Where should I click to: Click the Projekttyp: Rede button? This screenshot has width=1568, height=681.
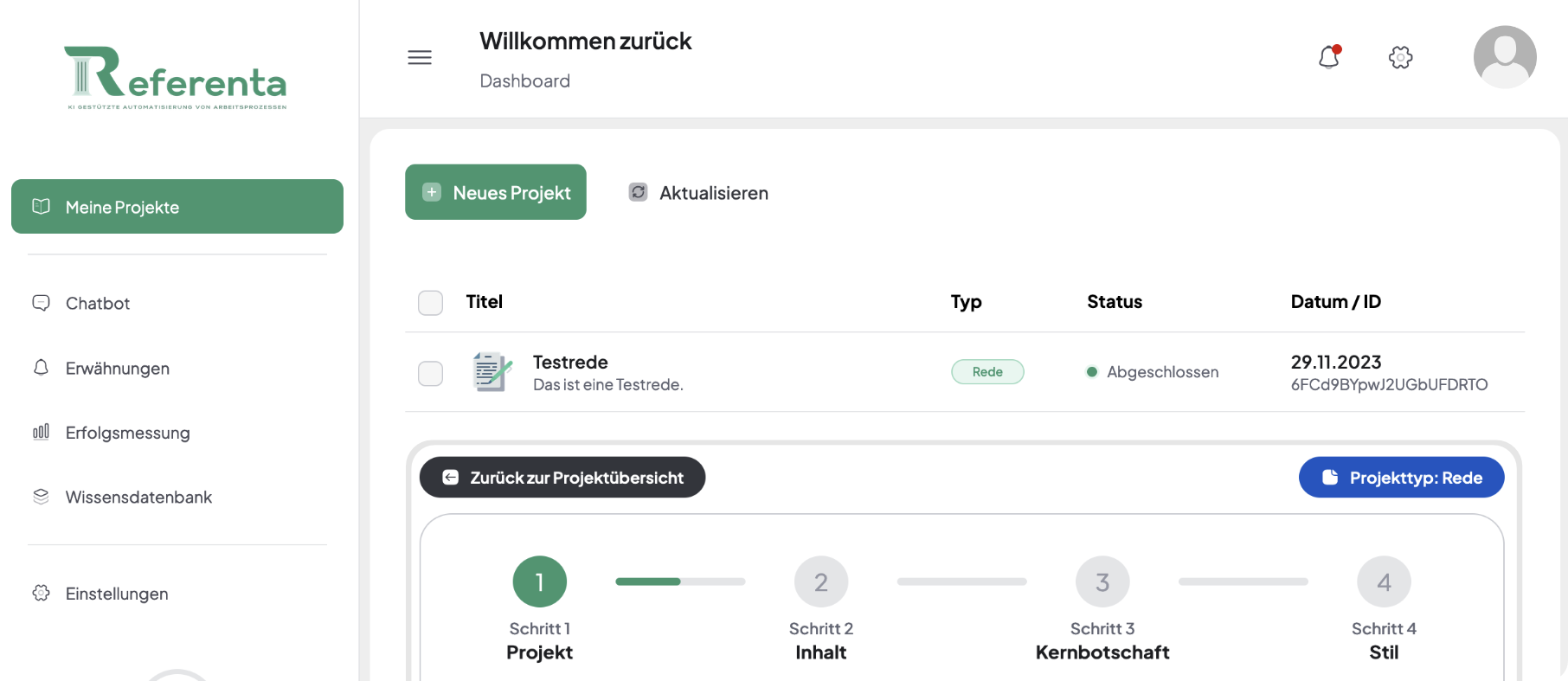(1402, 478)
